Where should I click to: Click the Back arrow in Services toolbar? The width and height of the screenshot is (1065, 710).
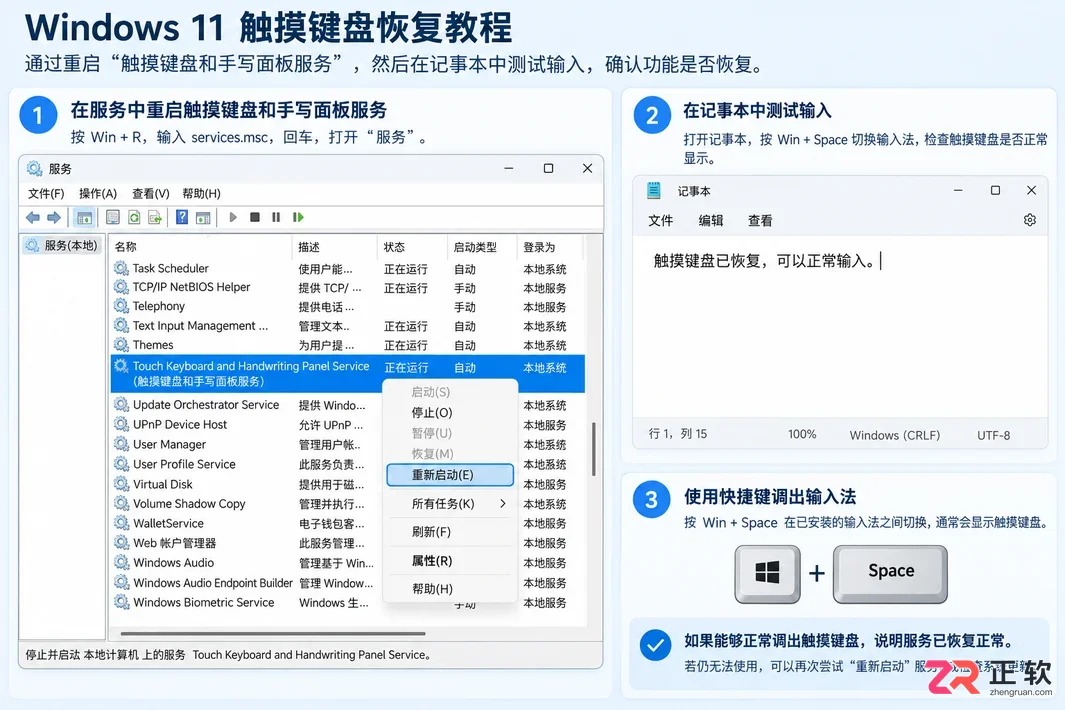pyautogui.click(x=32, y=217)
